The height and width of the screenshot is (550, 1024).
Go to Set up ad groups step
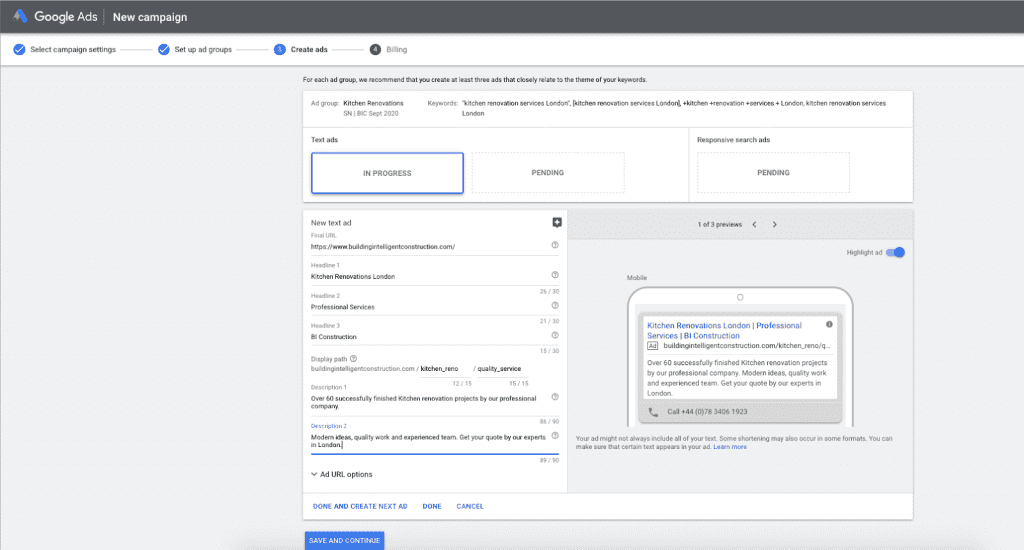tap(203, 50)
